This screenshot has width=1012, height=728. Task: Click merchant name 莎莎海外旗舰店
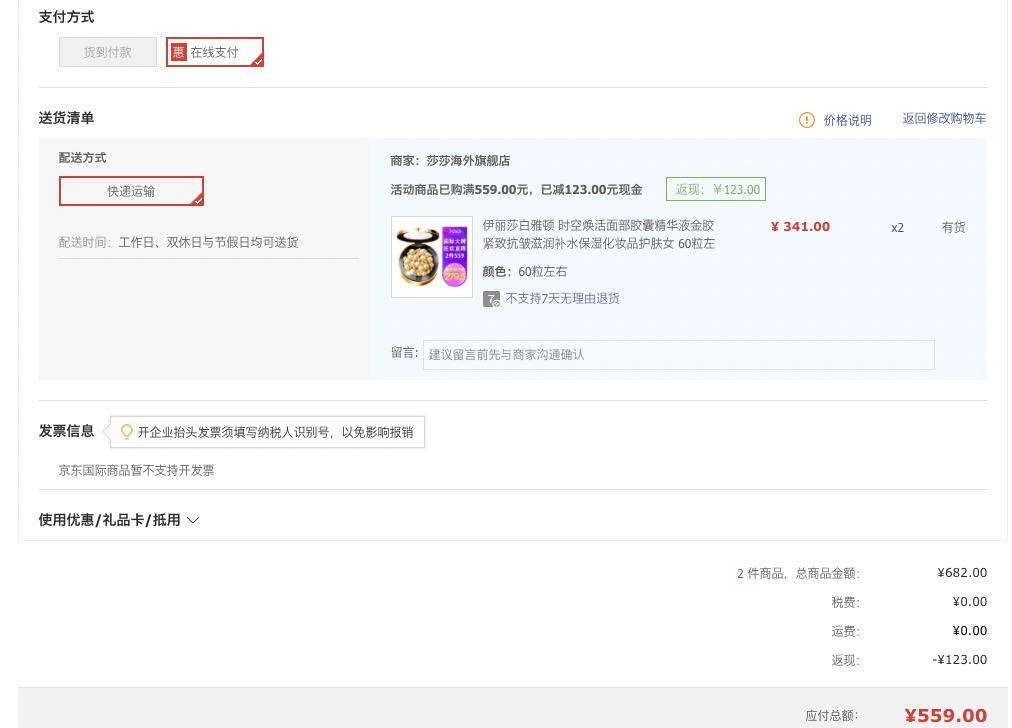click(x=468, y=161)
